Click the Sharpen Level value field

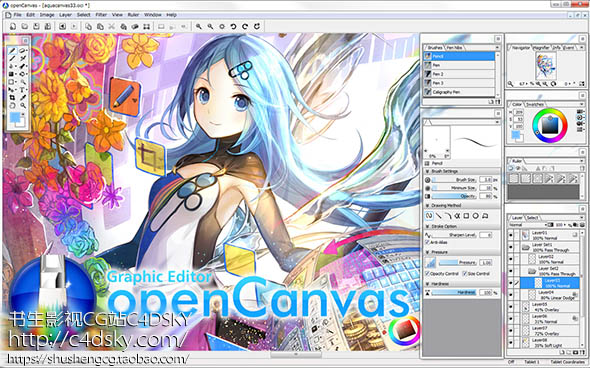coord(485,235)
